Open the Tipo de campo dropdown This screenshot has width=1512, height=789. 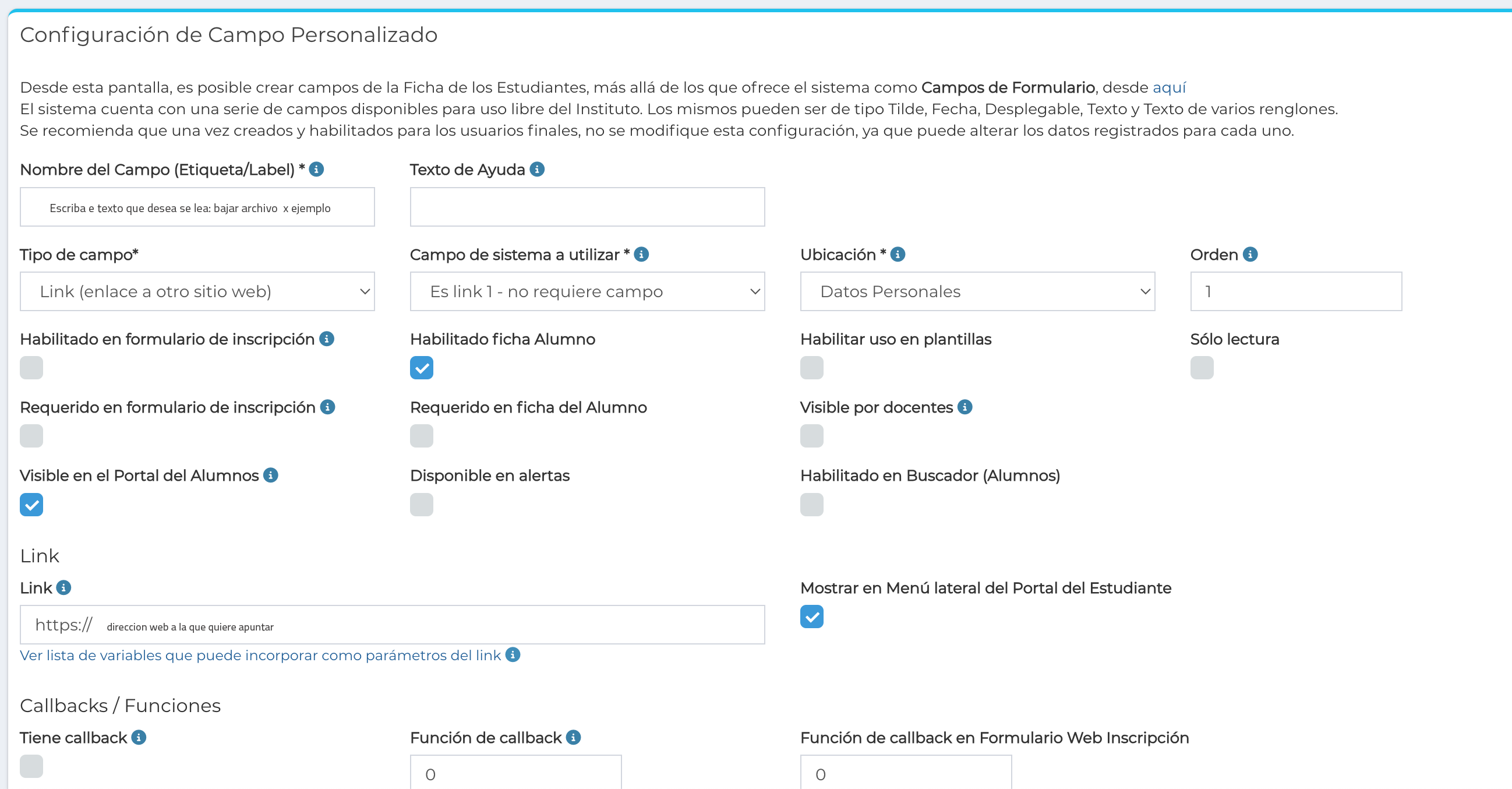197,291
